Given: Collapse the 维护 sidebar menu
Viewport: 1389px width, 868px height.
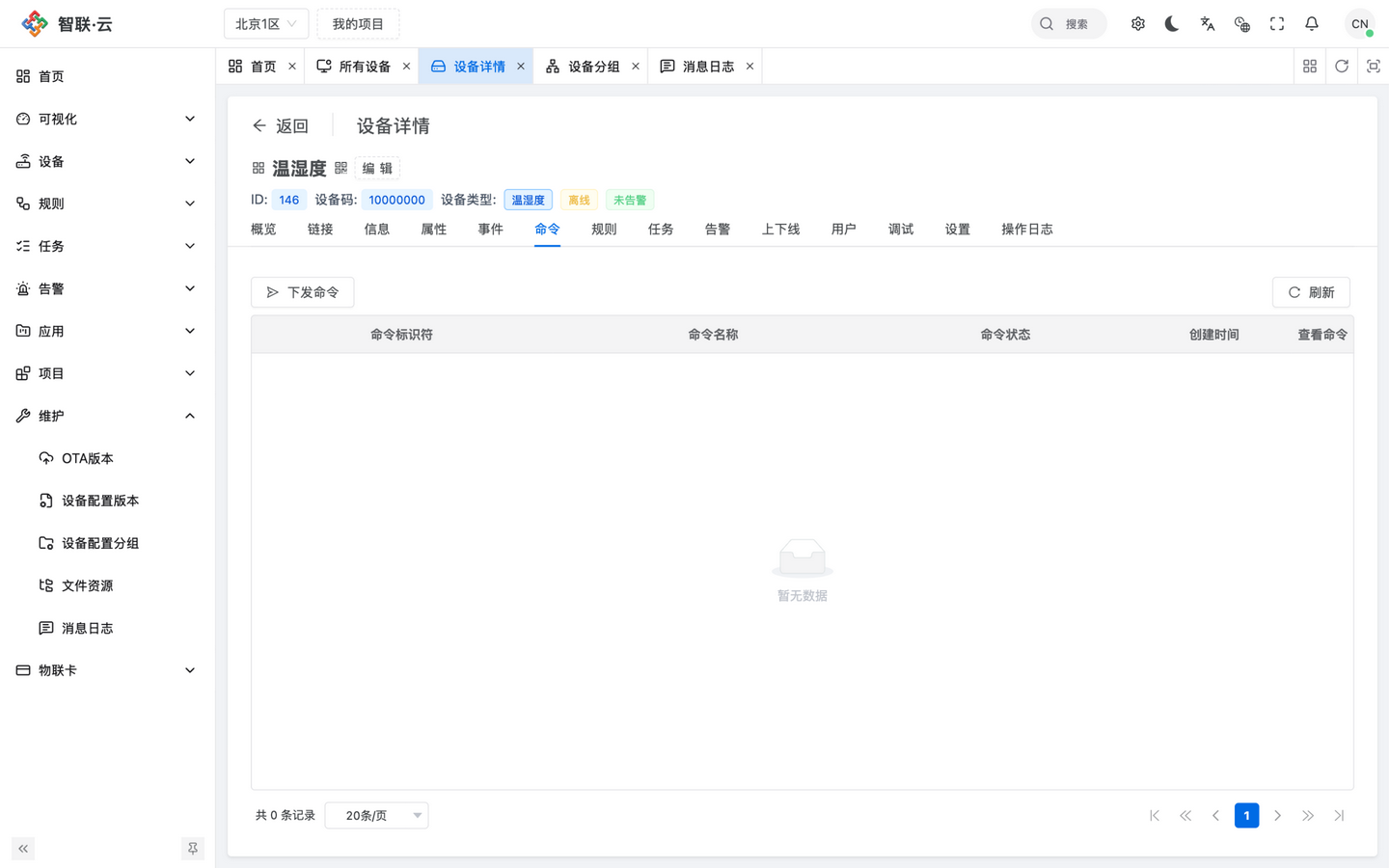Looking at the screenshot, I should pyautogui.click(x=106, y=416).
